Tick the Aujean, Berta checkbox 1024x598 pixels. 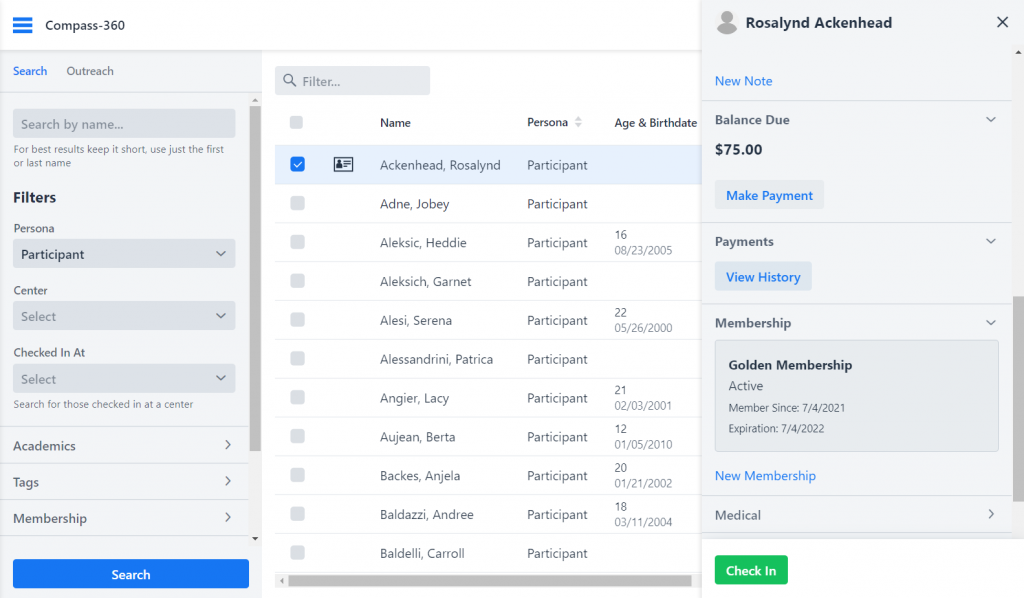point(297,436)
